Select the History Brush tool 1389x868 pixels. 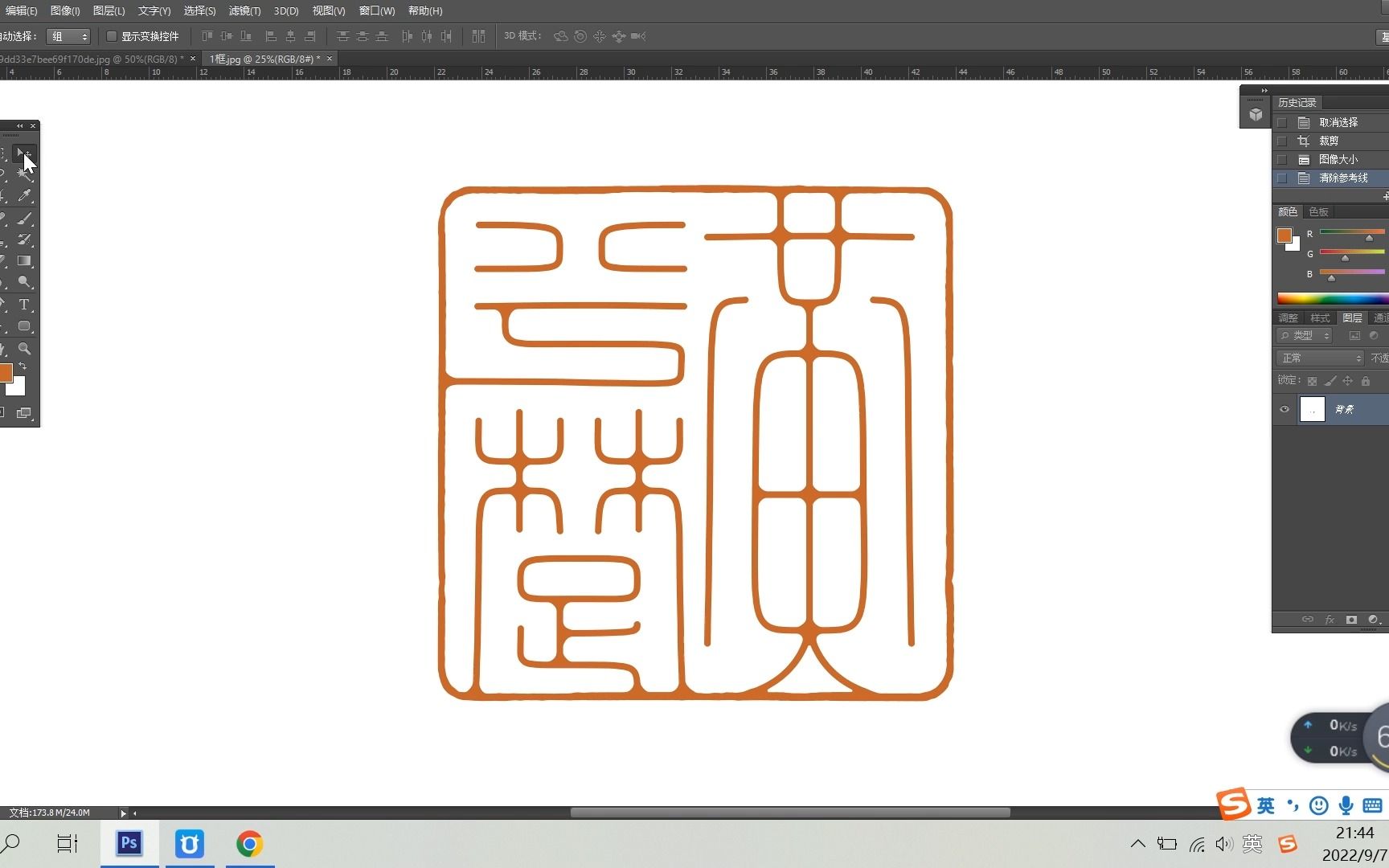(x=25, y=239)
